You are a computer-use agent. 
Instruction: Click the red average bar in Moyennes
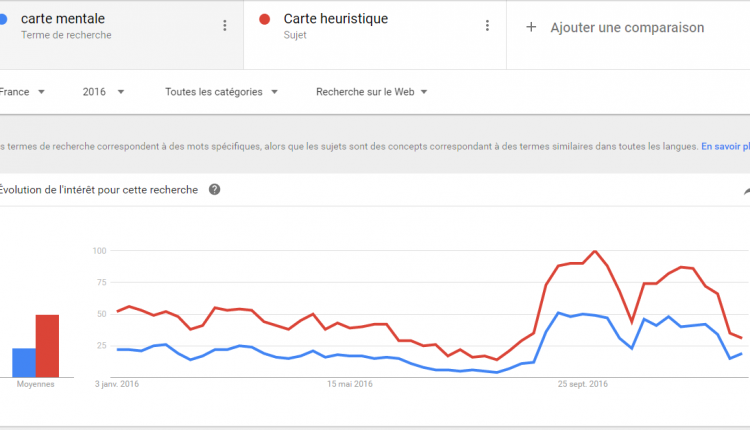click(x=47, y=345)
